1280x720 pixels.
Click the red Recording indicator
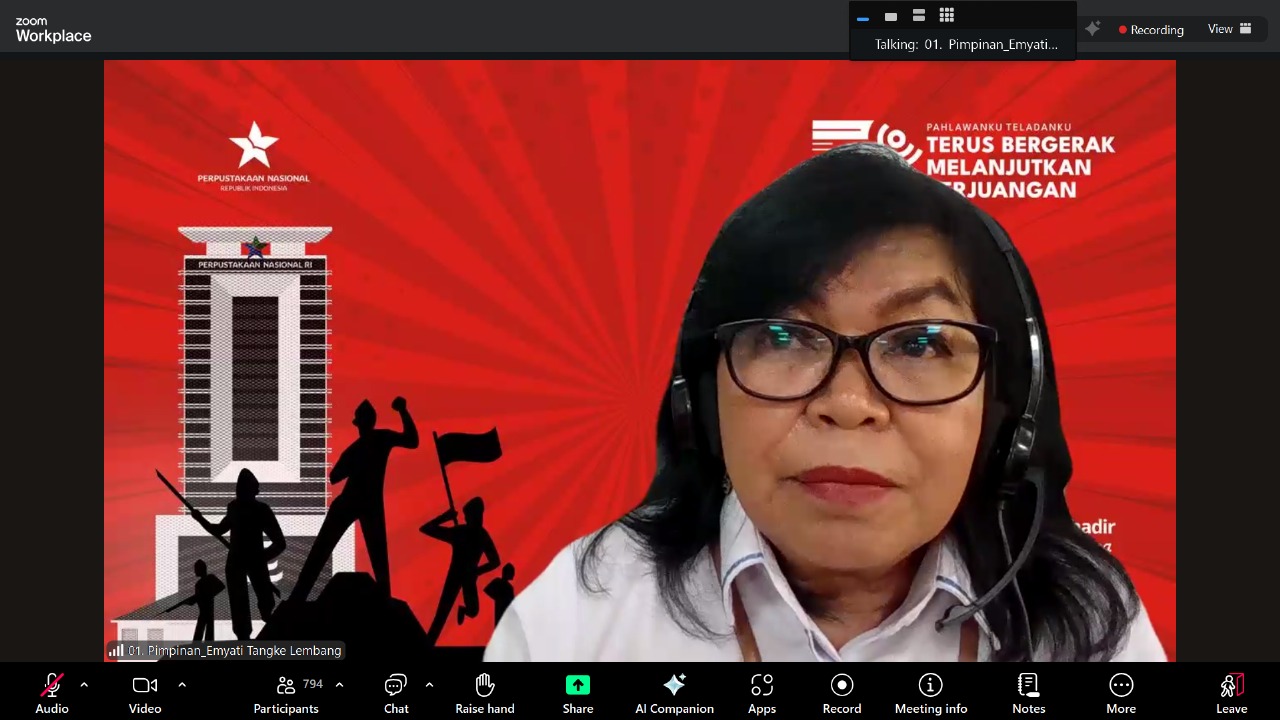tap(1151, 30)
